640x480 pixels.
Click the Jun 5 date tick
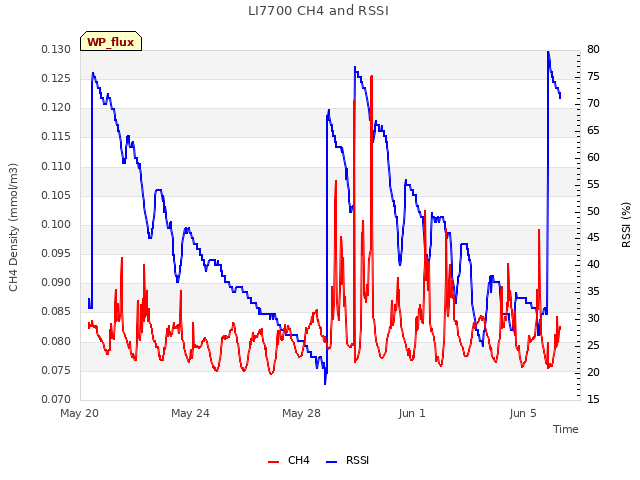(x=523, y=413)
